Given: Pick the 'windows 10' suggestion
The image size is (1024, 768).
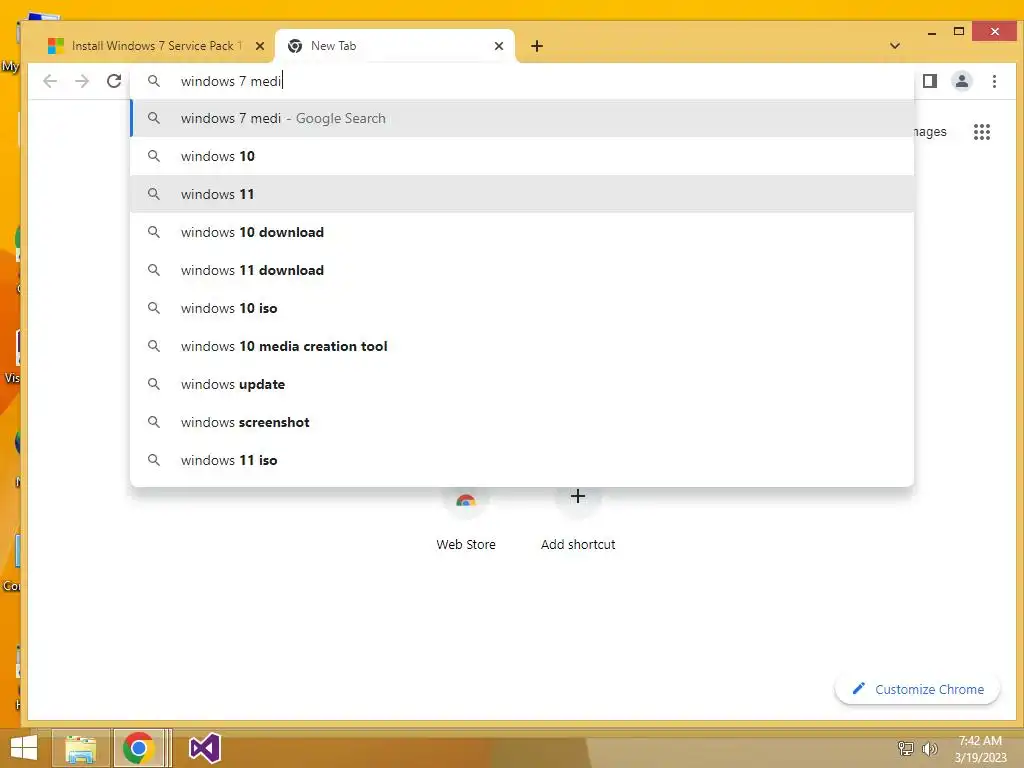Looking at the screenshot, I should (x=522, y=156).
